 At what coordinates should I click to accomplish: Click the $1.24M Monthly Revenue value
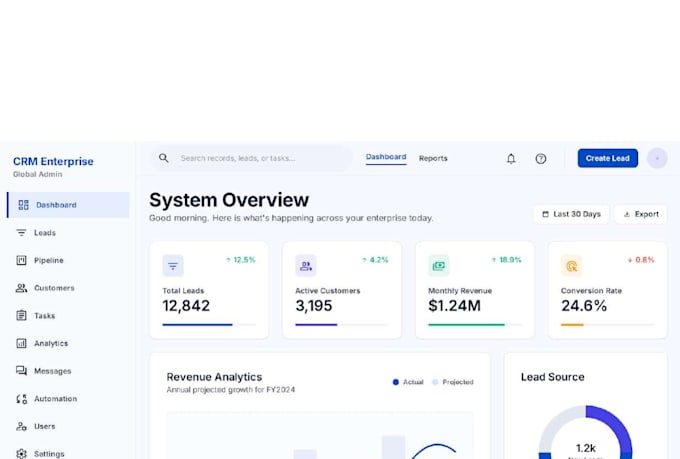[x=454, y=306]
